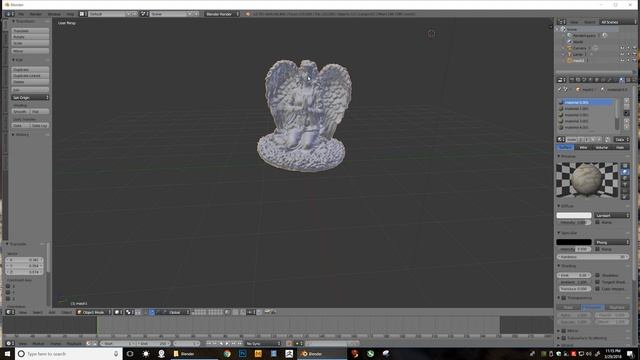This screenshot has width=640, height=360.
Task: Select the Wire material type tab
Action: tap(583, 147)
